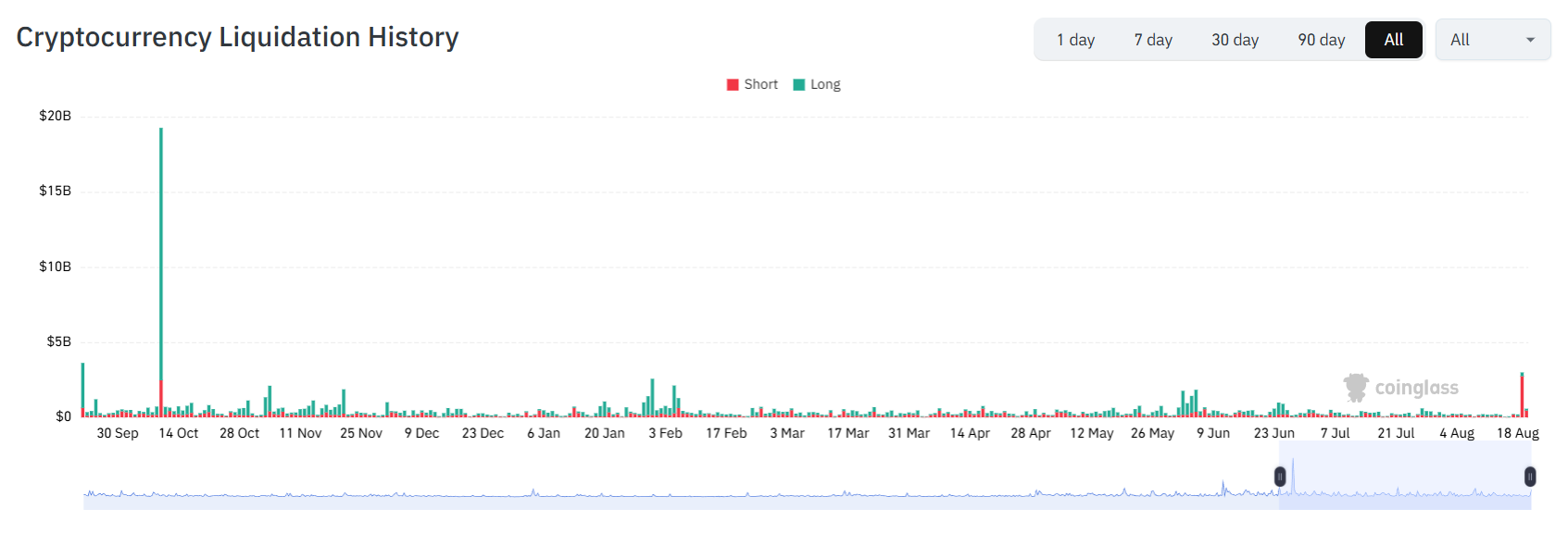This screenshot has width=1568, height=558.
Task: Click the 25 Nov date label
Action: (361, 433)
